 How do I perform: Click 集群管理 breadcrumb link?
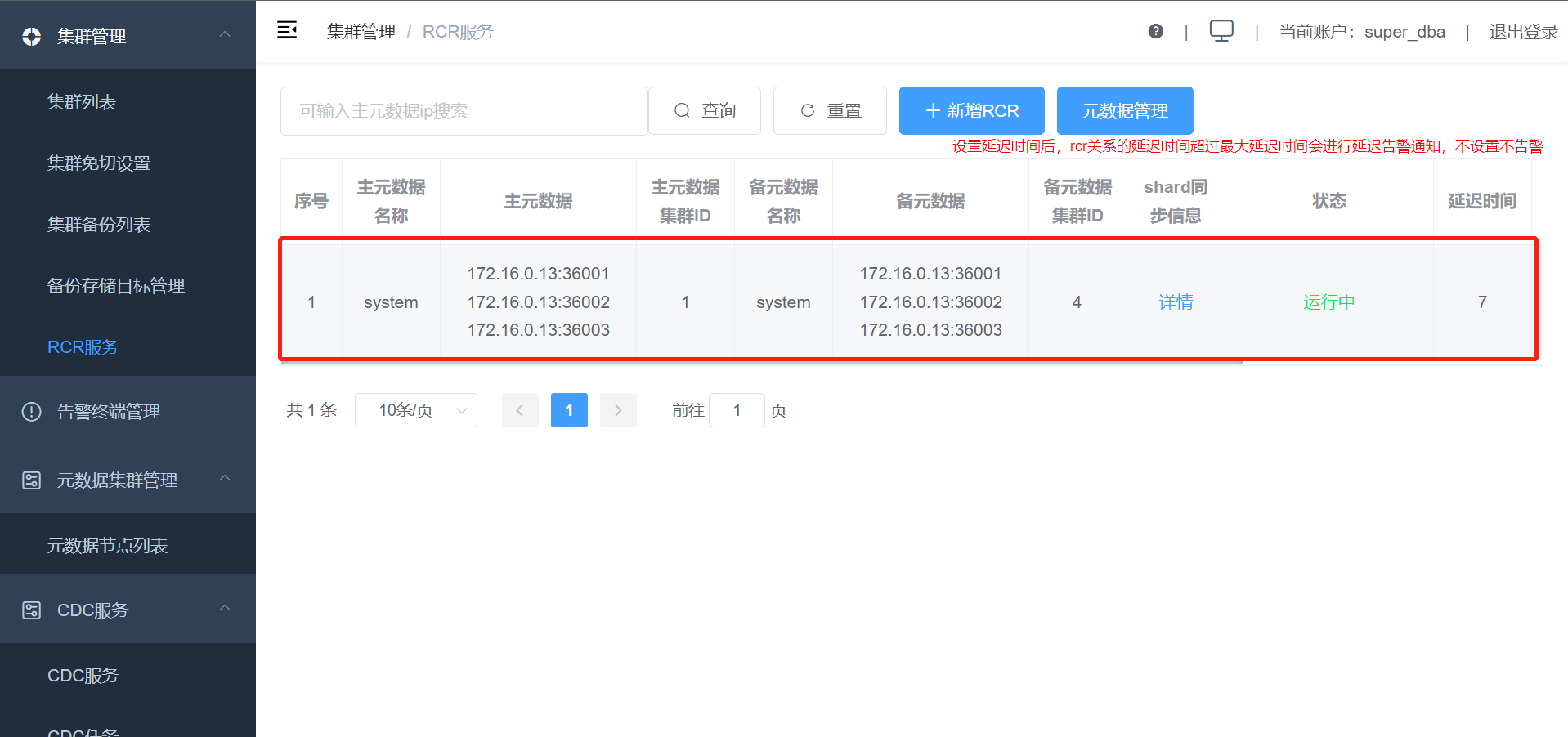point(361,31)
